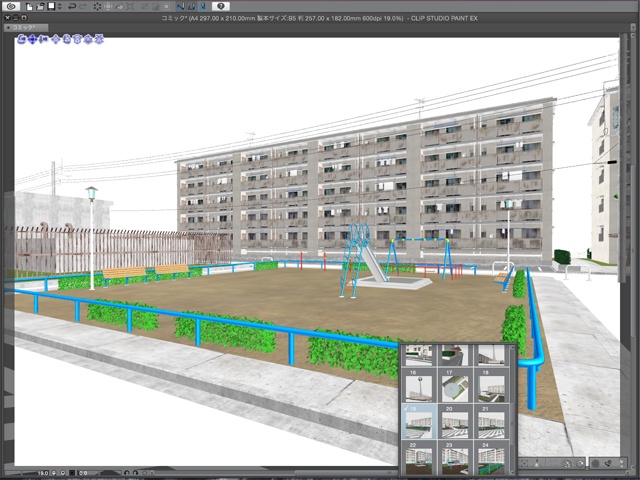
Task: Create a new document from the toolbar
Action: pyautogui.click(x=29, y=7)
